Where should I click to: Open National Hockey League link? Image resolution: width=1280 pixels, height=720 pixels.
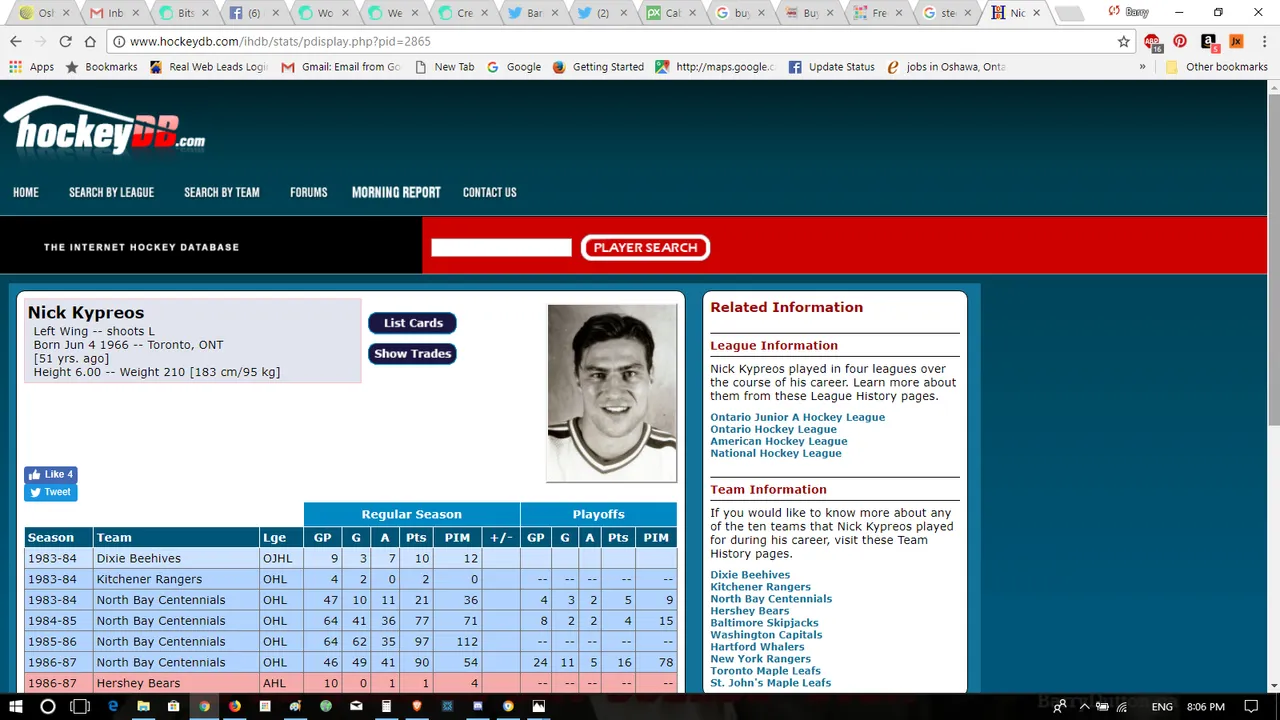[x=775, y=453]
